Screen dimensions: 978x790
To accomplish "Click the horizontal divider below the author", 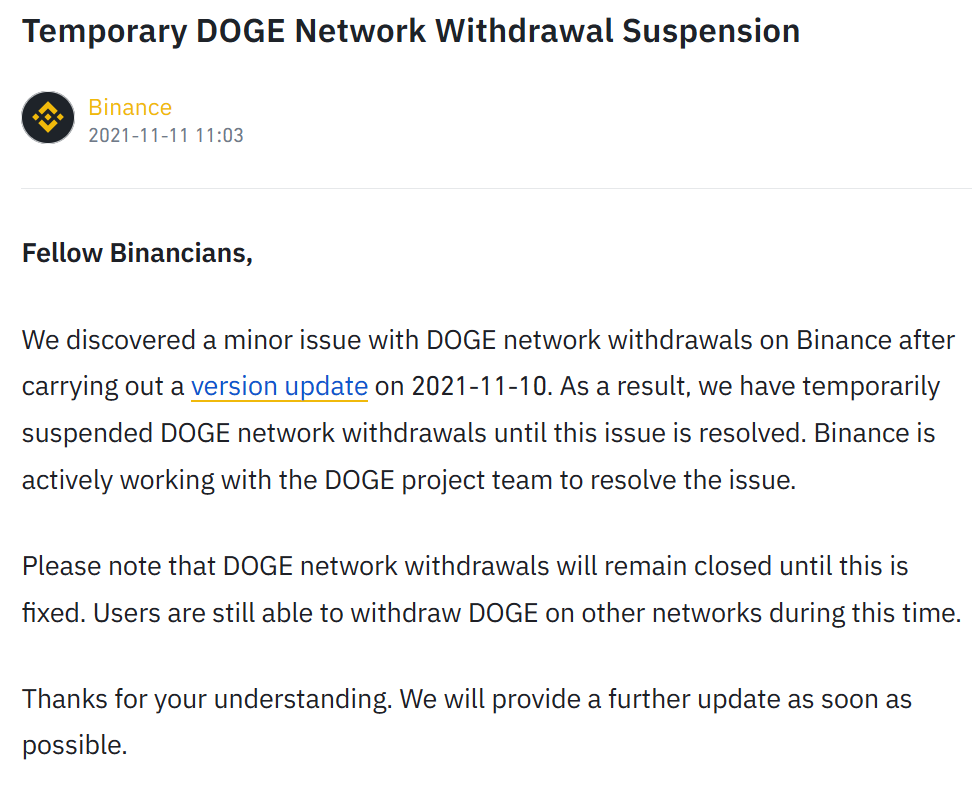I will tap(496, 188).
